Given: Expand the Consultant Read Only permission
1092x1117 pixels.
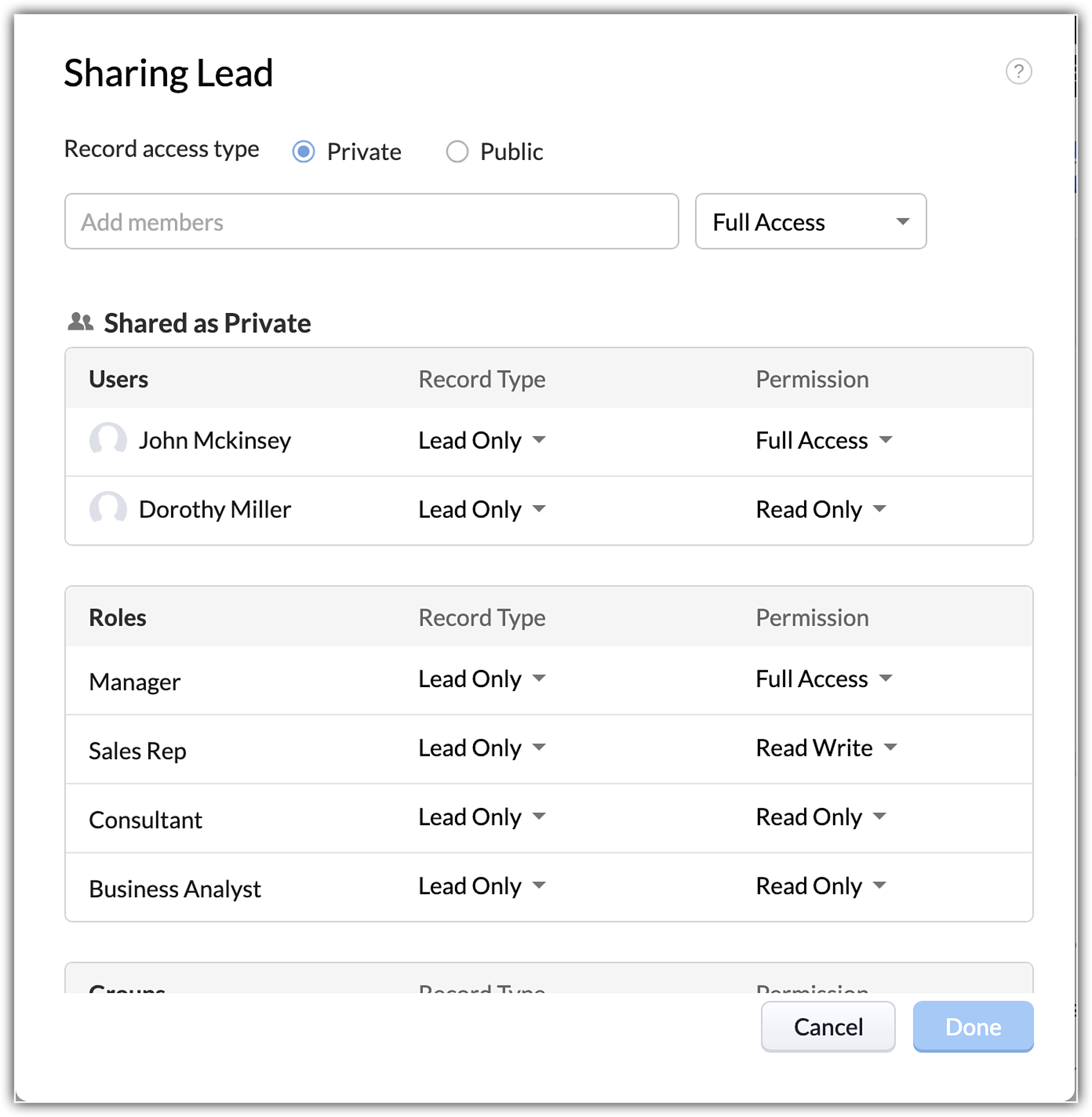Looking at the screenshot, I should tap(821, 817).
